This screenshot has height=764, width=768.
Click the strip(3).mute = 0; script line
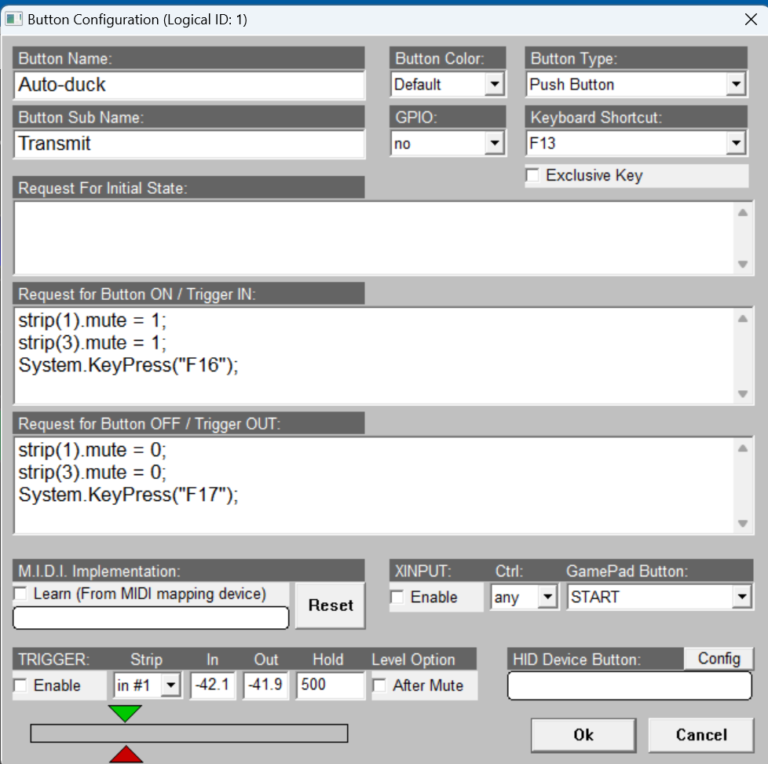[92, 472]
